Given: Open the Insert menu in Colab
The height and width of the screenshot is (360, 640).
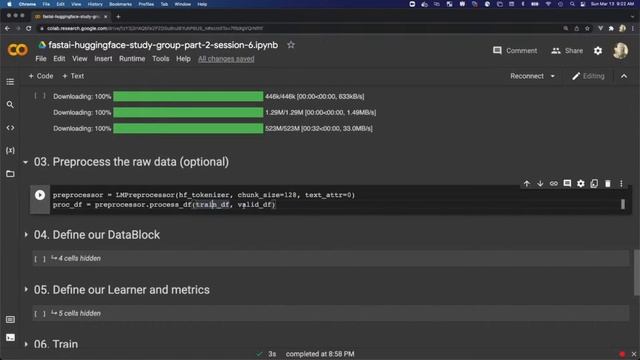Looking at the screenshot, I should pos(103,59).
